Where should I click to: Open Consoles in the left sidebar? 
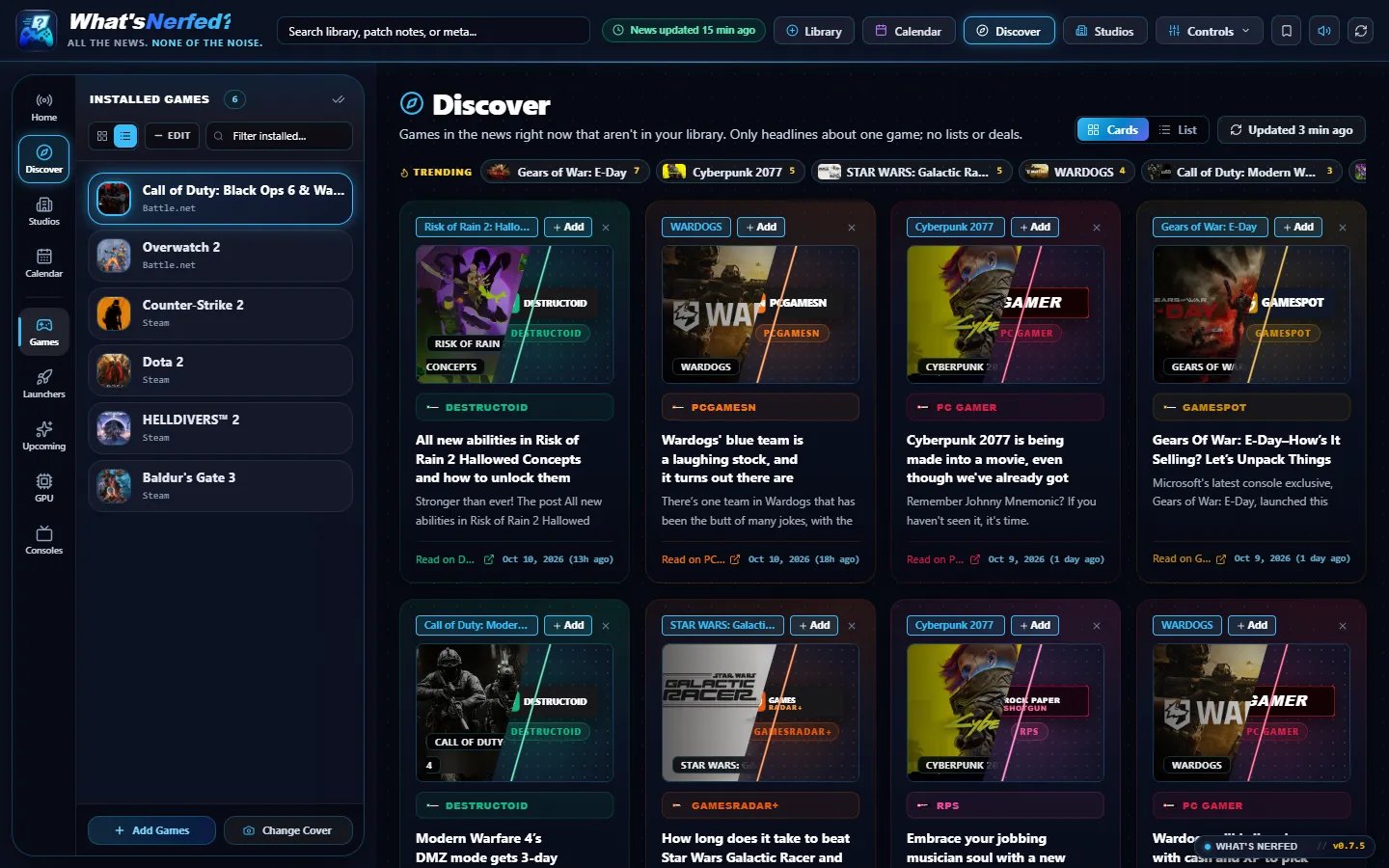point(43,539)
